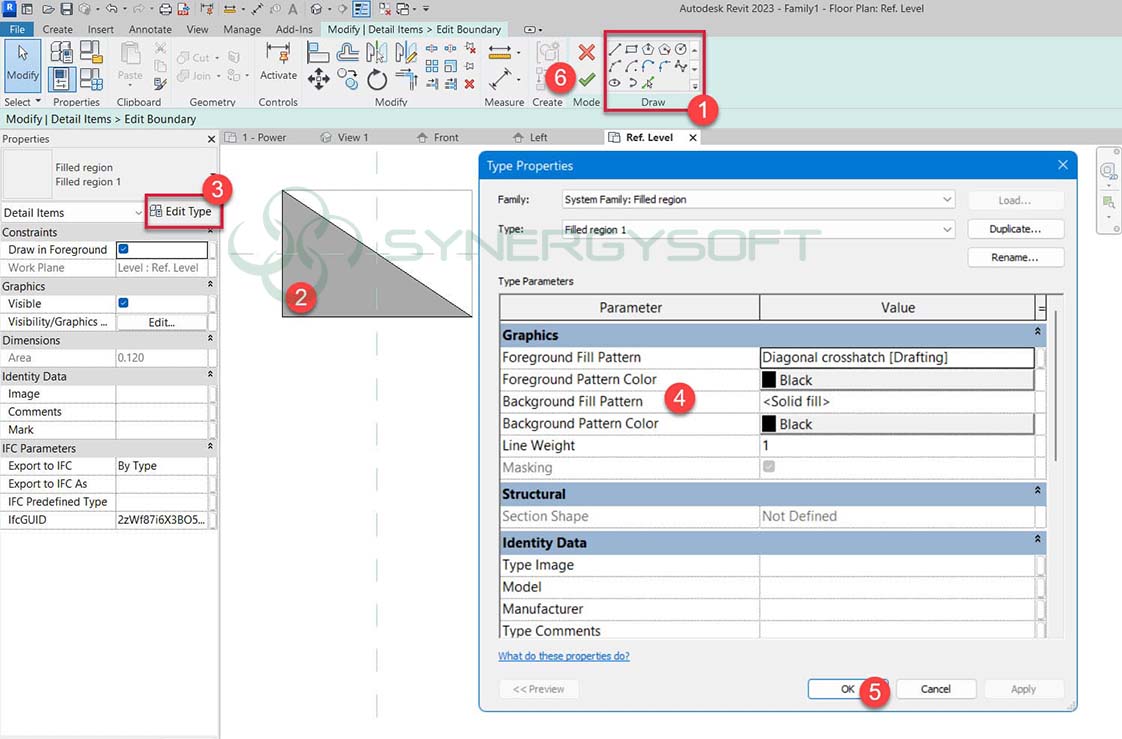Screen dimensions: 1122x739
Task: Click the Save icon in quick access toolbar
Action: point(66,9)
